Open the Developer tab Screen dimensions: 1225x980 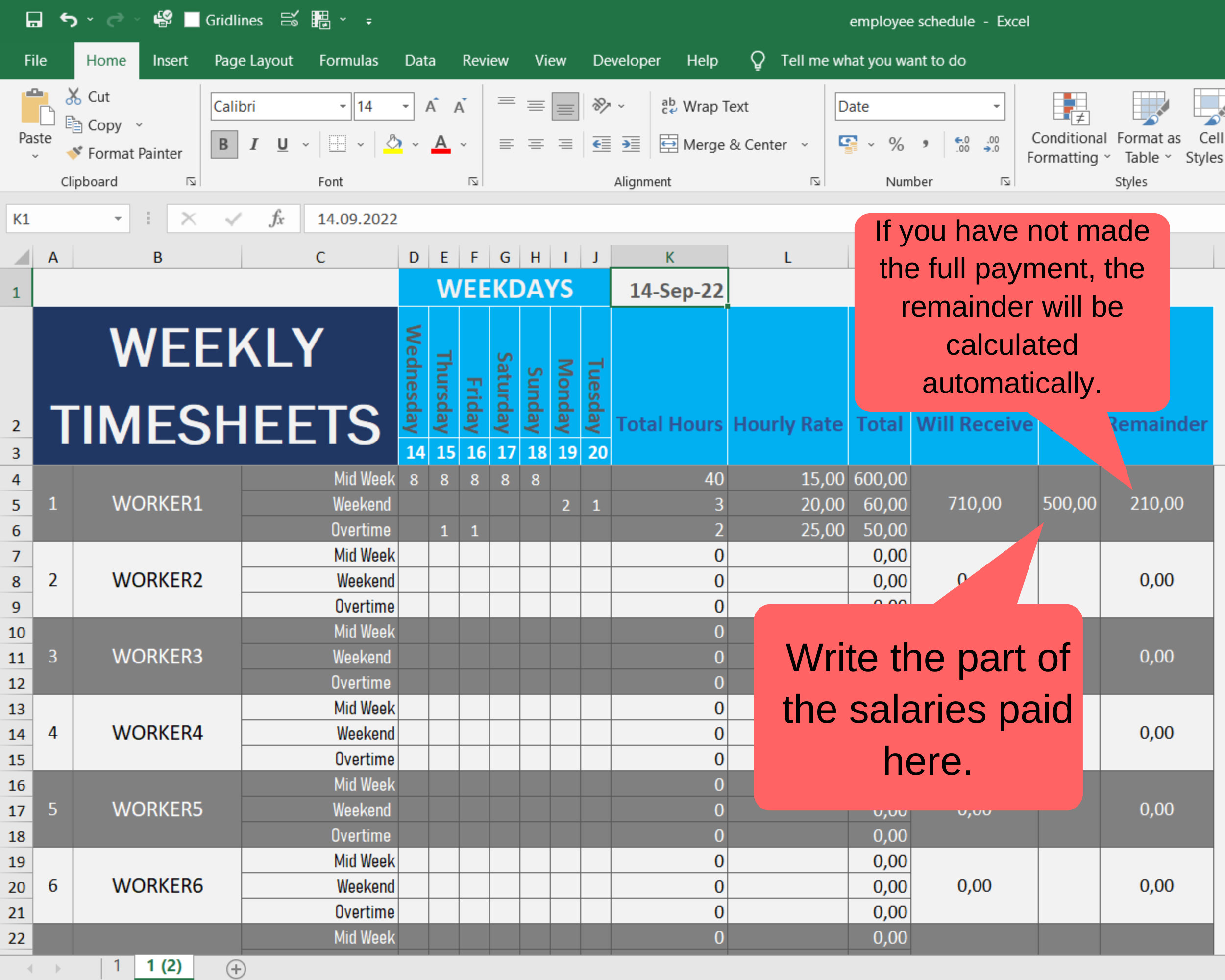point(626,60)
